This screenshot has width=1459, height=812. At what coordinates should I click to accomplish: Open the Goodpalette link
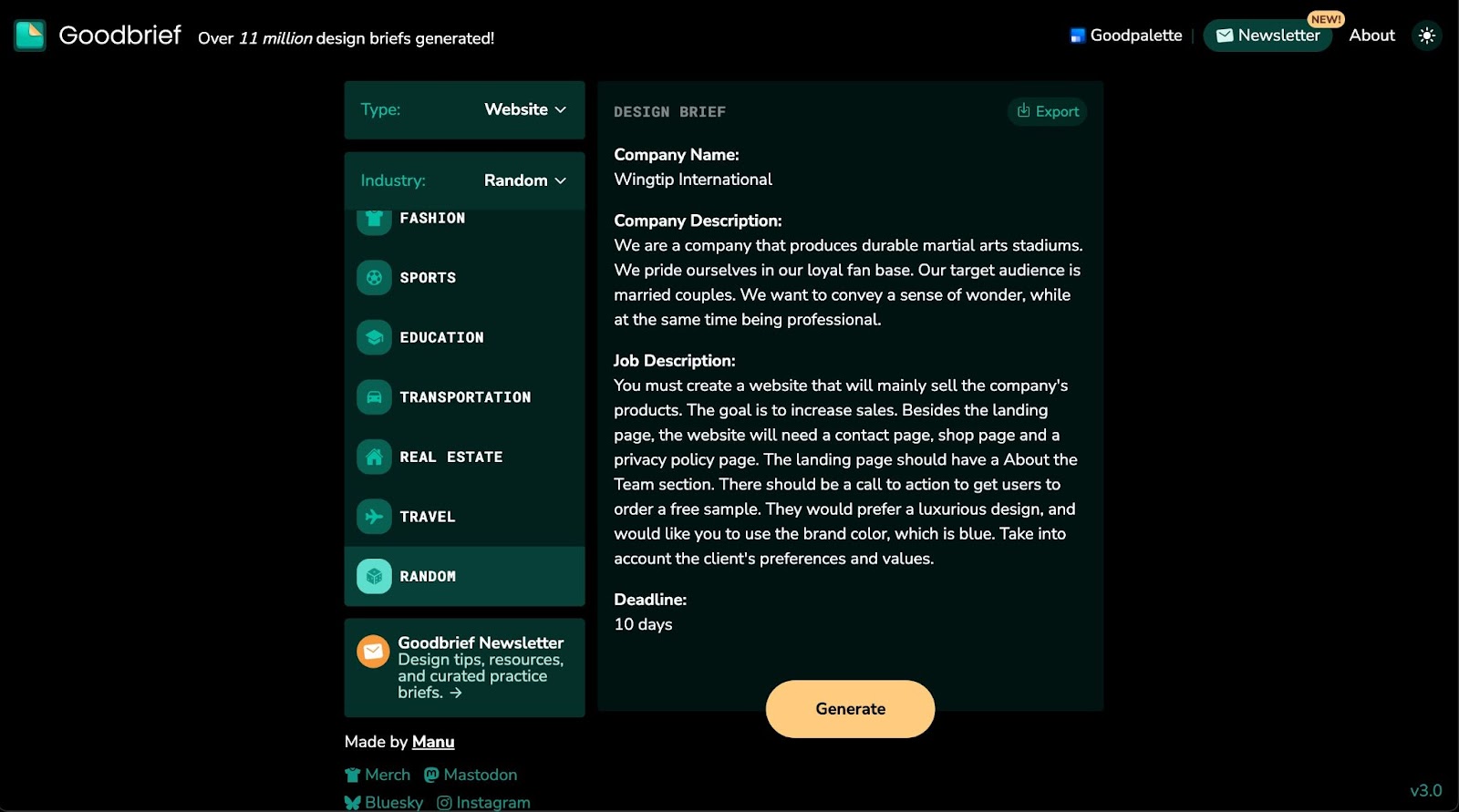(x=1126, y=36)
